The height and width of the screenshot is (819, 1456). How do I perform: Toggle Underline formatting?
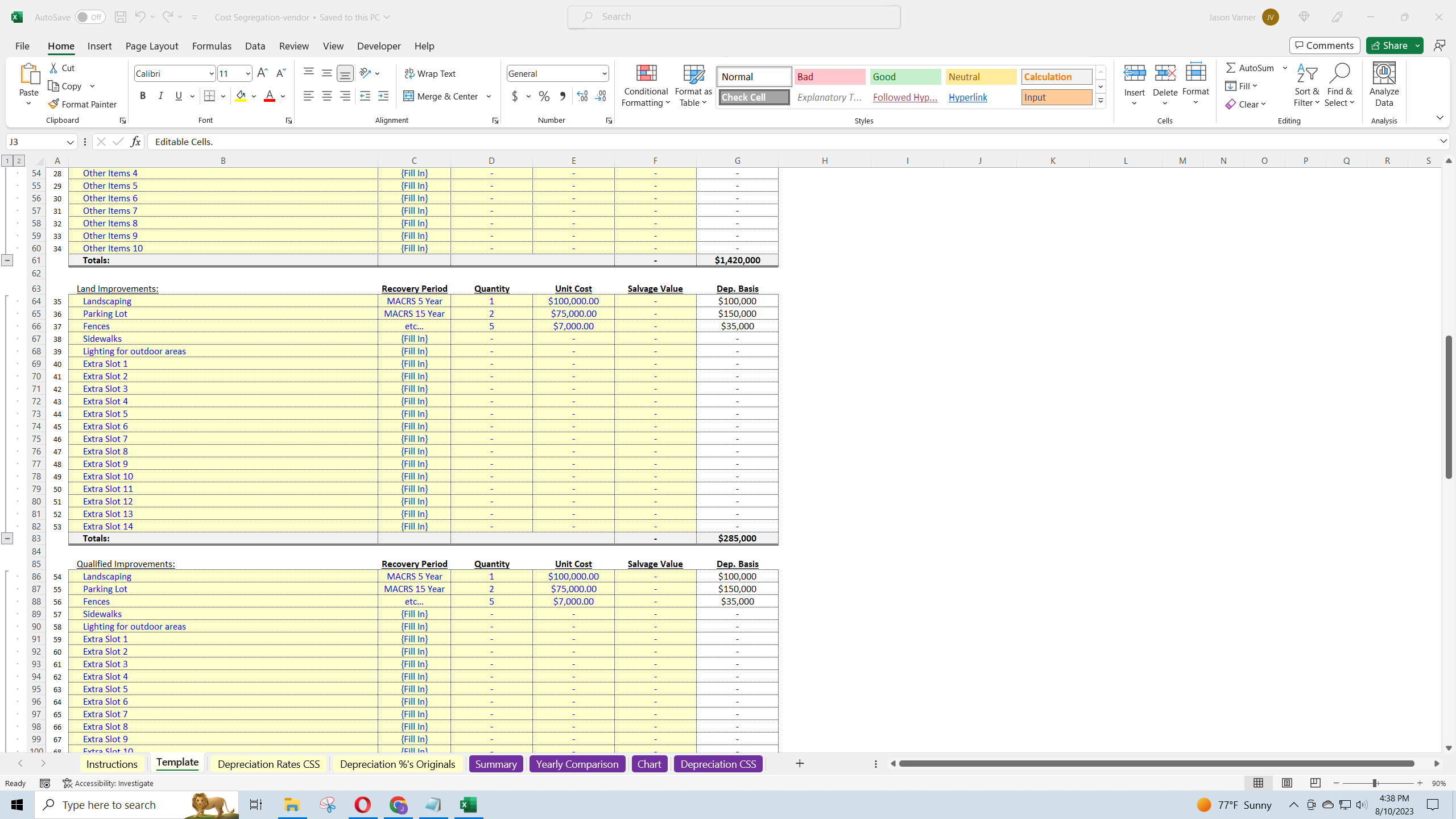pos(179,96)
